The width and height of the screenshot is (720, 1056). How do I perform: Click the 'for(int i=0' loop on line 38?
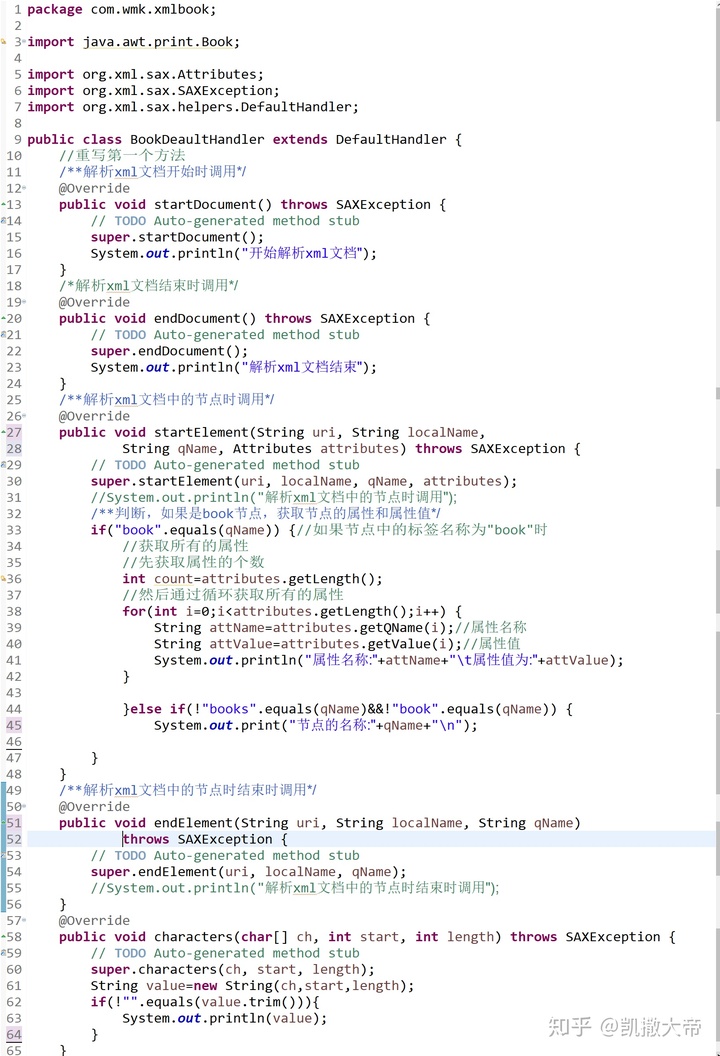[x=169, y=612]
